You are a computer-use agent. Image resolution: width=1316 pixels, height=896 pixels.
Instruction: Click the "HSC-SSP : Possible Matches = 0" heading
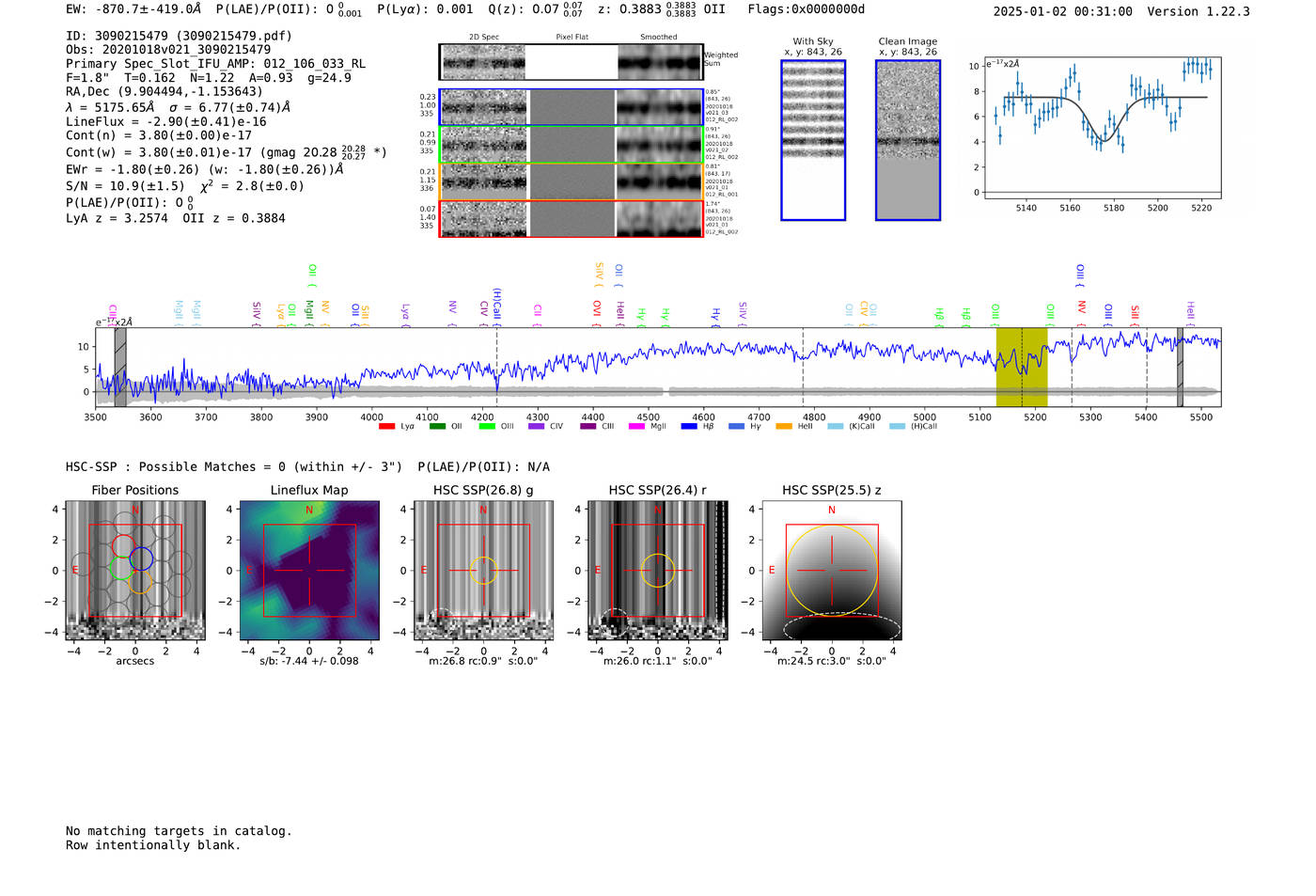(176, 467)
